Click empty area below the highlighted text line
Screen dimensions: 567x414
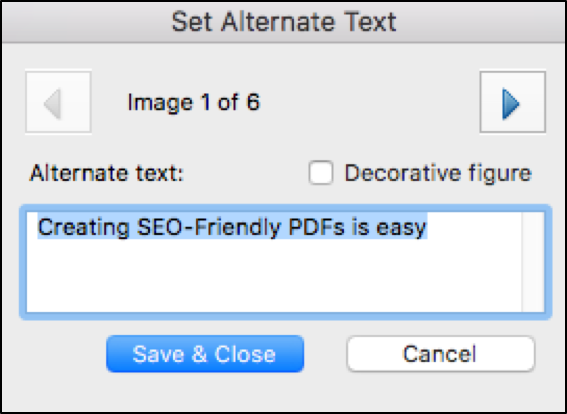click(x=274, y=277)
